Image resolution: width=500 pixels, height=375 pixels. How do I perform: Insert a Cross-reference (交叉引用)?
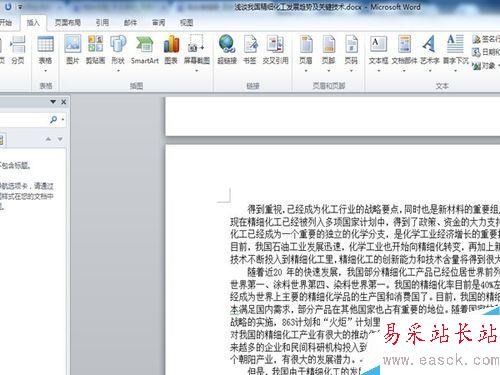[x=275, y=50]
